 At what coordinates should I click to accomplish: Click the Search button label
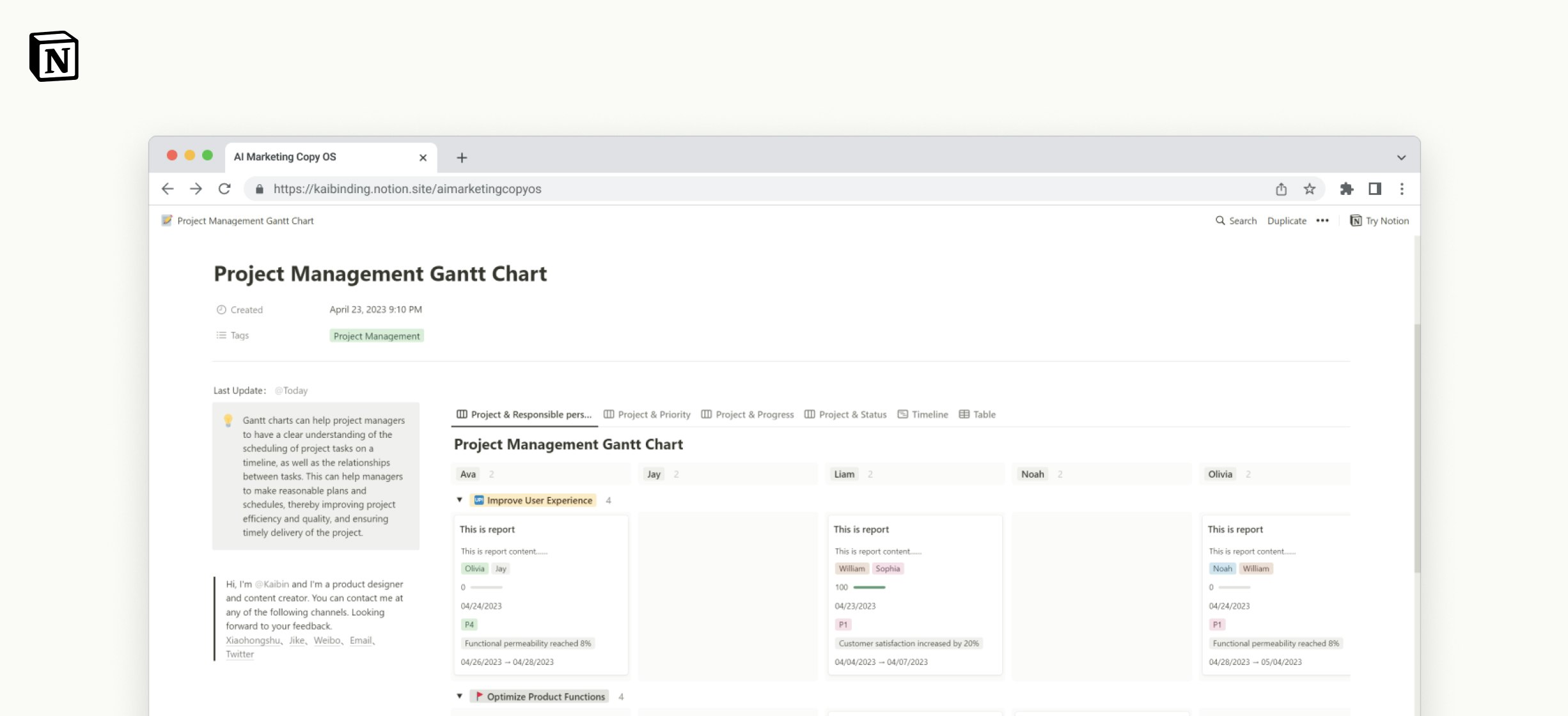point(1243,221)
